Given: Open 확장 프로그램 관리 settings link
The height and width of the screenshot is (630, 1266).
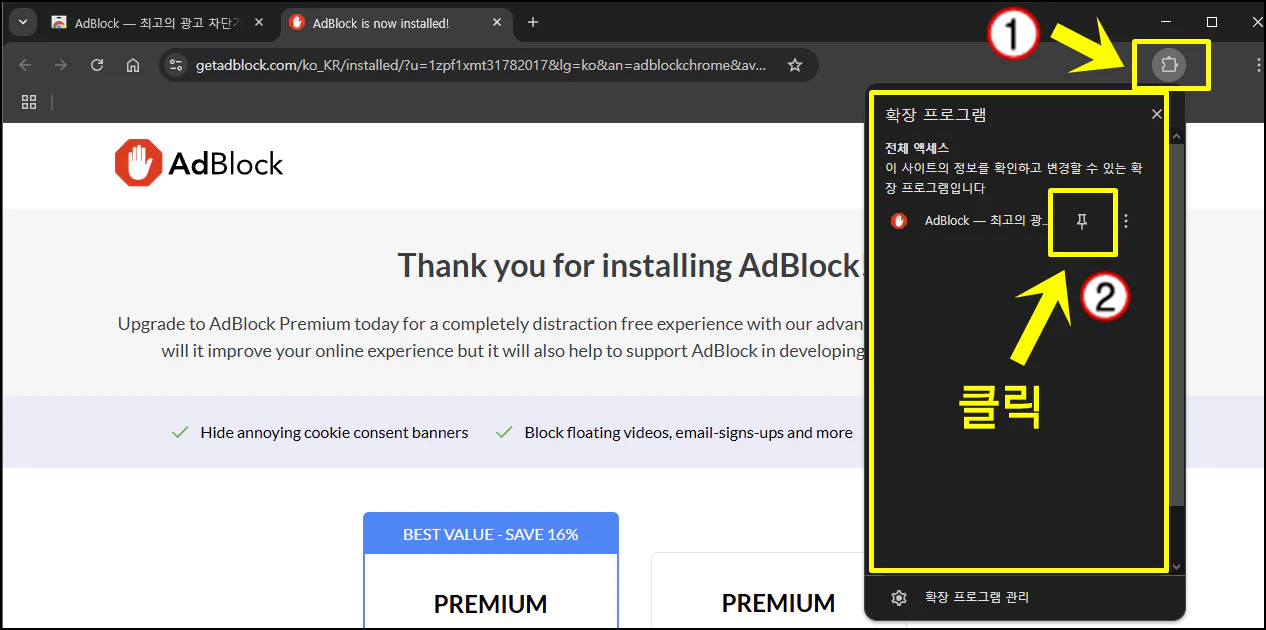Looking at the screenshot, I should pos(977,598).
